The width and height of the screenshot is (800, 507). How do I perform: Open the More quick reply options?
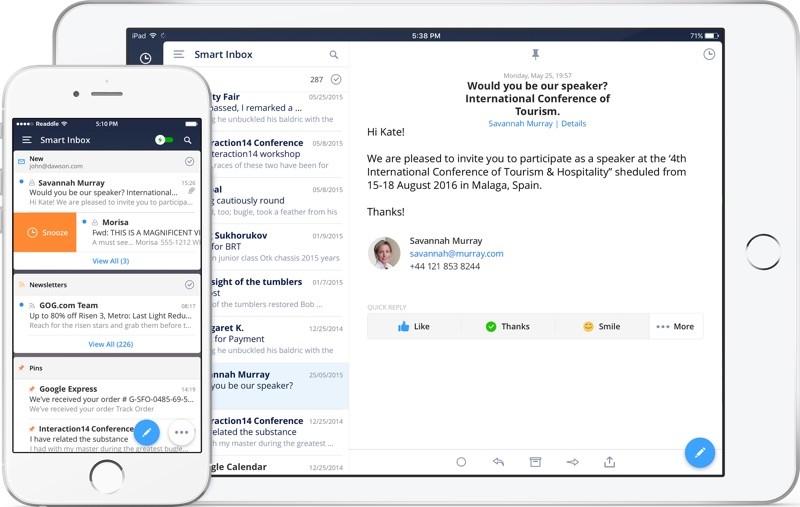click(676, 326)
